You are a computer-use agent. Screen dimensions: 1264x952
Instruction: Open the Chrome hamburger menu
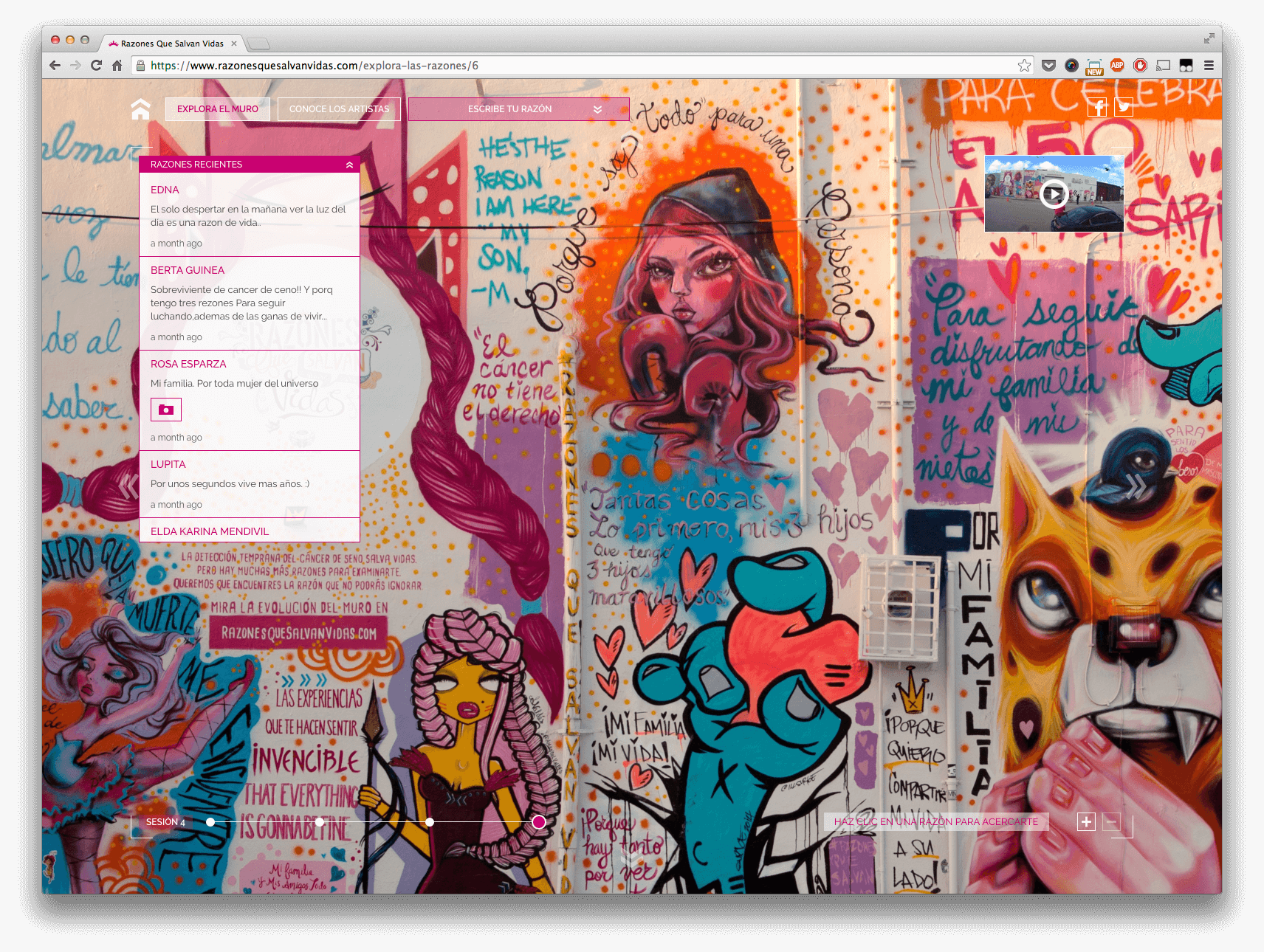(x=1209, y=65)
